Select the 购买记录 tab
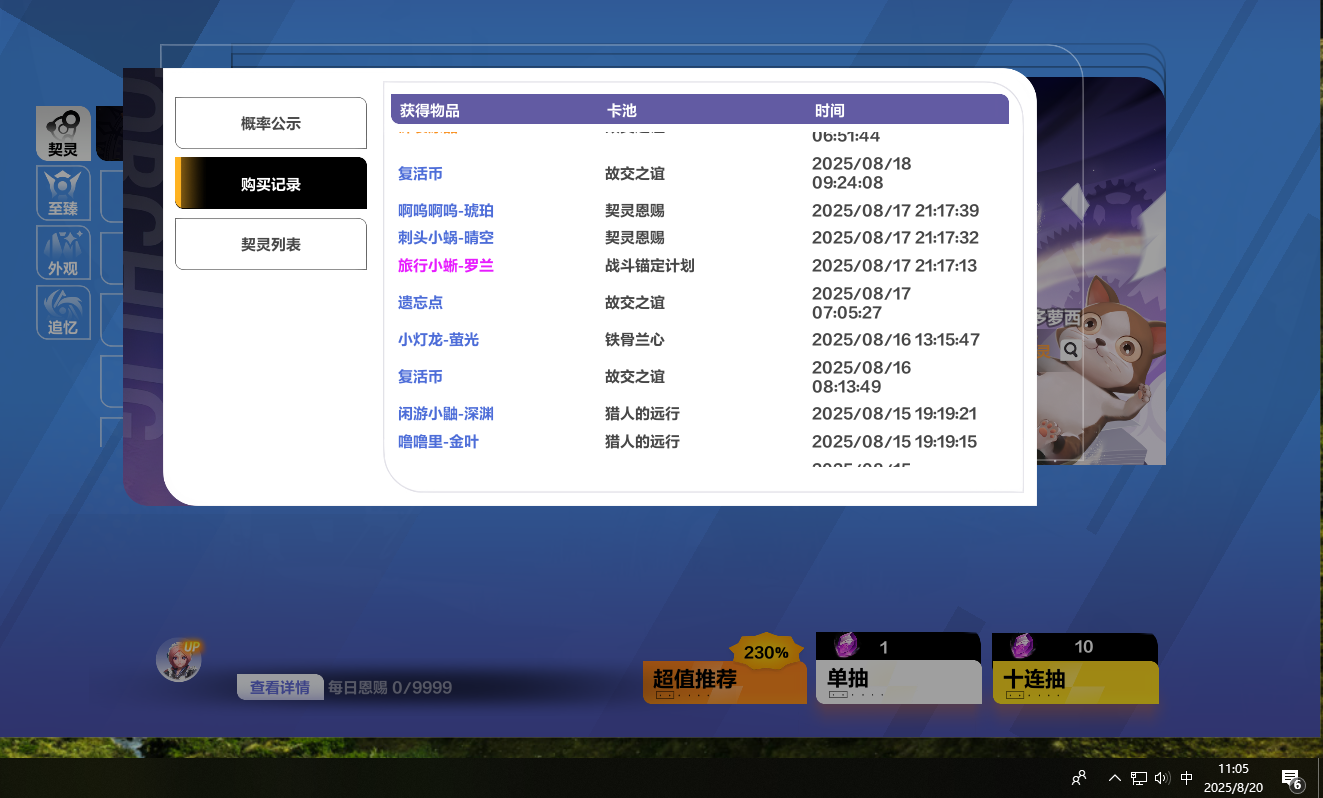The height and width of the screenshot is (798, 1323). coord(271,184)
